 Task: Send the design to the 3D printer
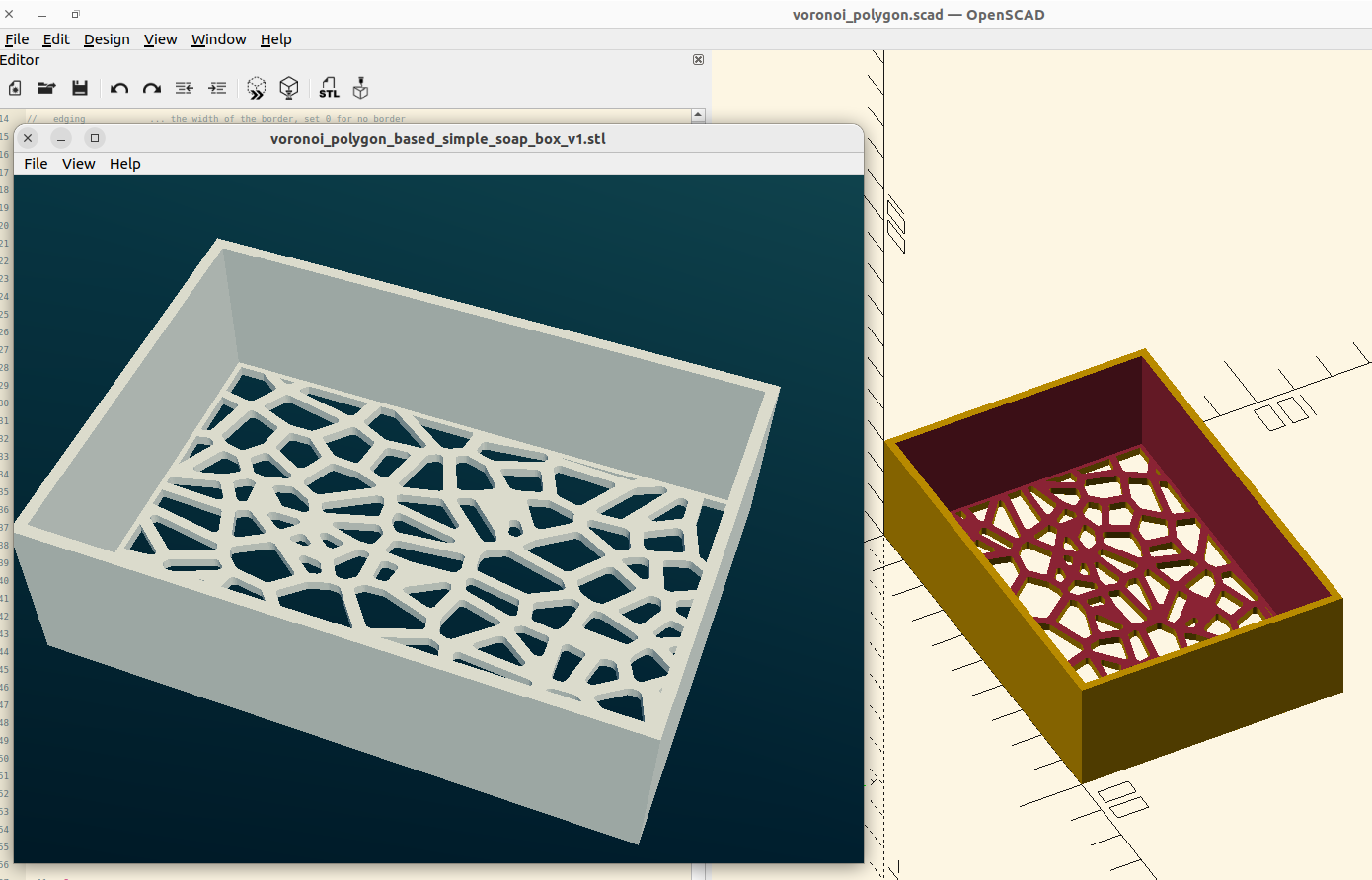click(361, 88)
